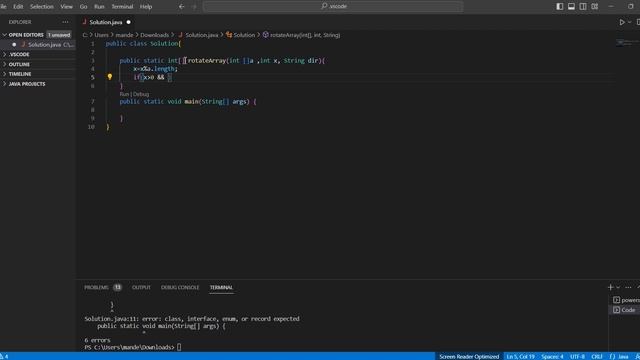Open Customize Layout icon

595,7
